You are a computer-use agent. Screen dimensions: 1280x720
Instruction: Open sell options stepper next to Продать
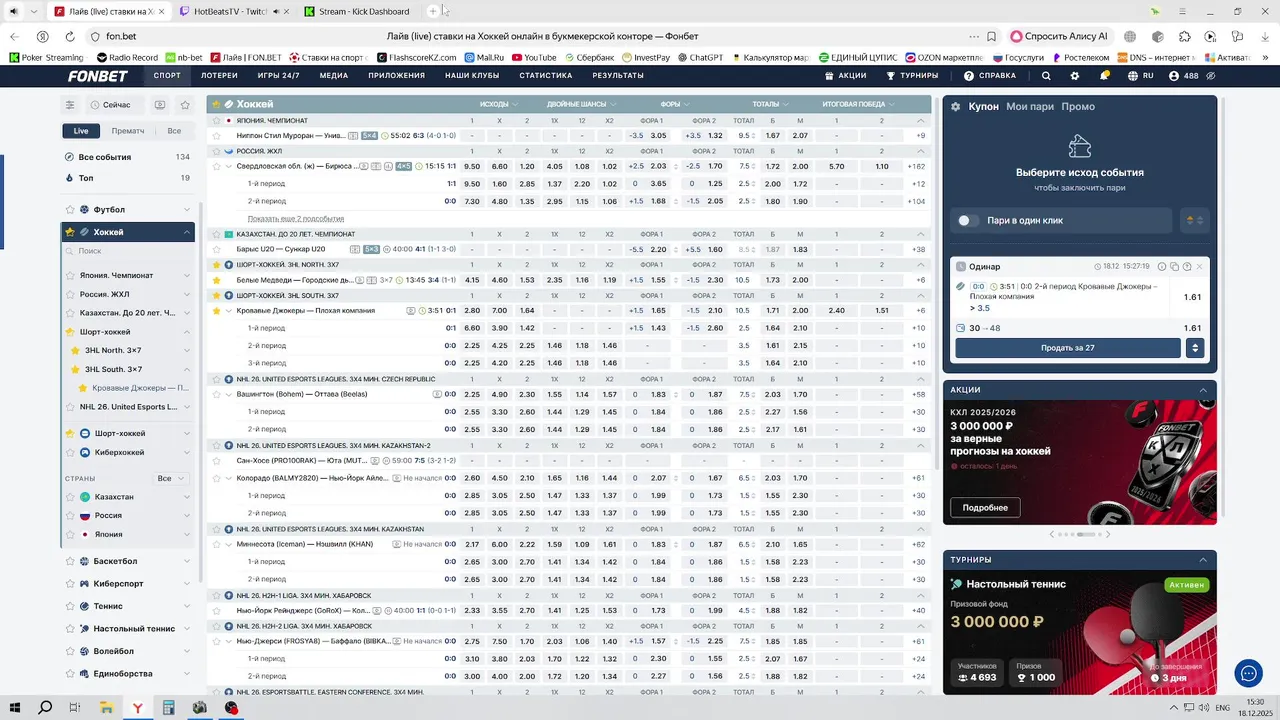pyautogui.click(x=1194, y=348)
